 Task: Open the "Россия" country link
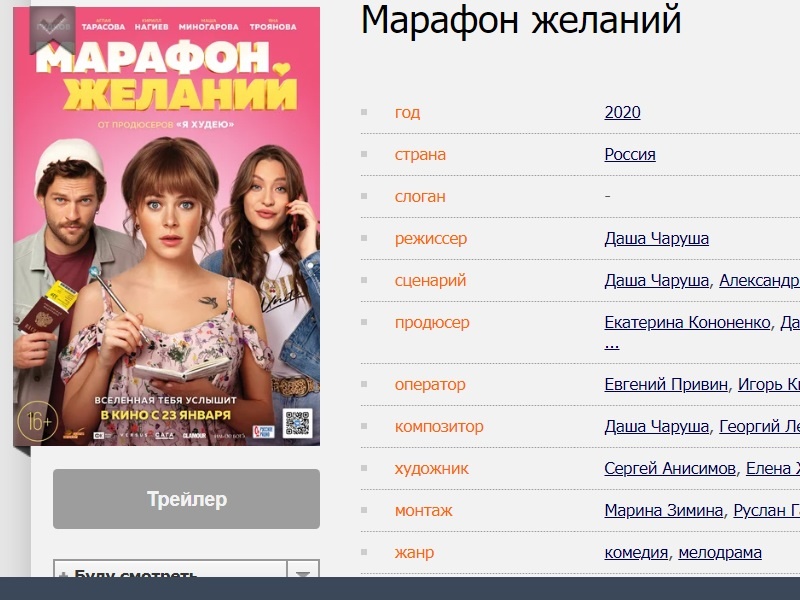631,155
